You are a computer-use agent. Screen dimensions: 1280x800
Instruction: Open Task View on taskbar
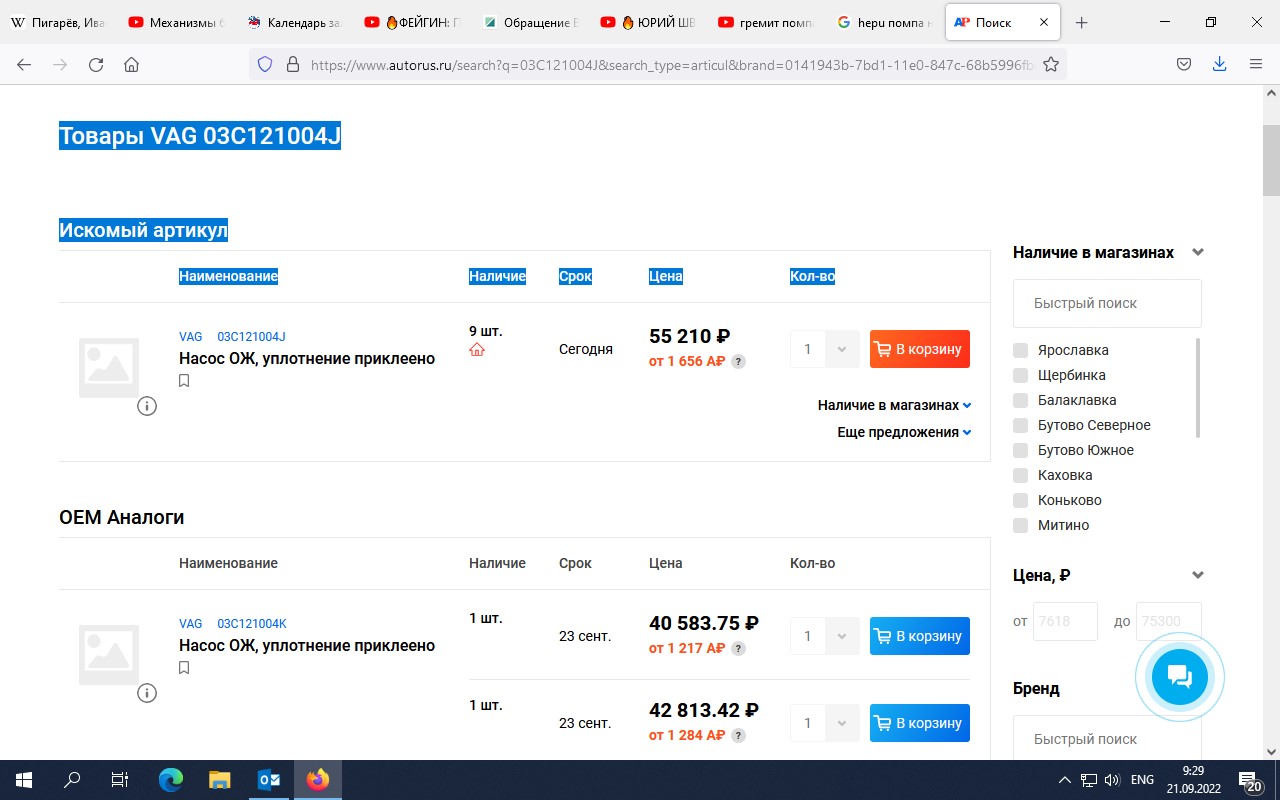pyautogui.click(x=120, y=780)
